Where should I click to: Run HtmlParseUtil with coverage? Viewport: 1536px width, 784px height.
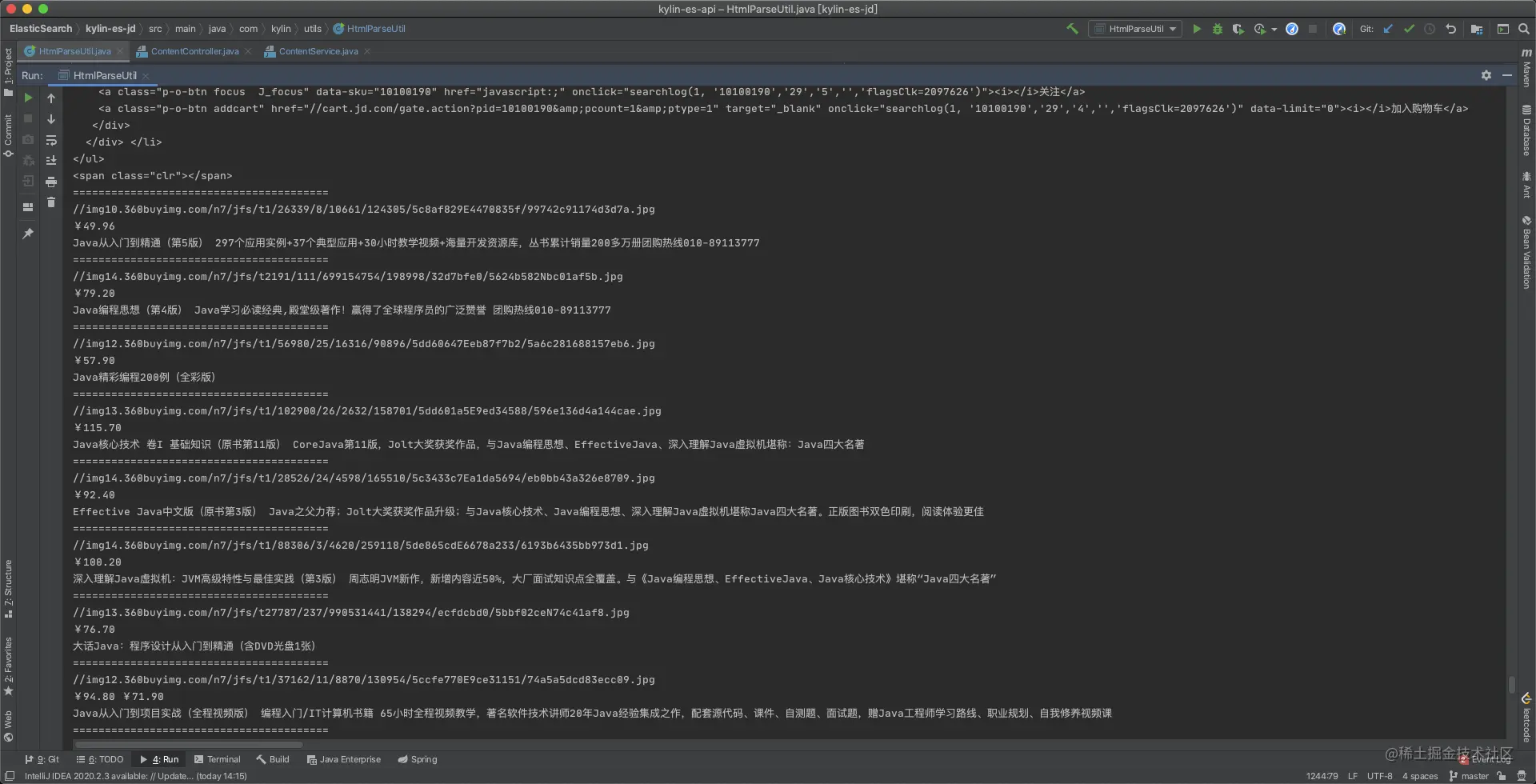coord(1238,29)
